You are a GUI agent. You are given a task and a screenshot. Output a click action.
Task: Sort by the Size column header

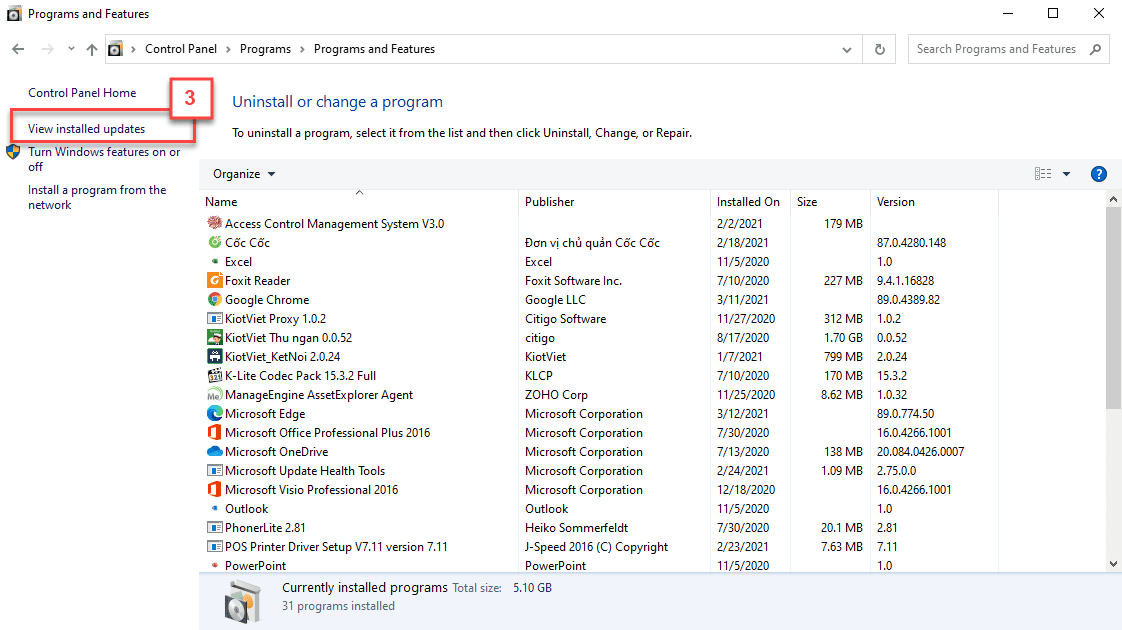click(830, 202)
